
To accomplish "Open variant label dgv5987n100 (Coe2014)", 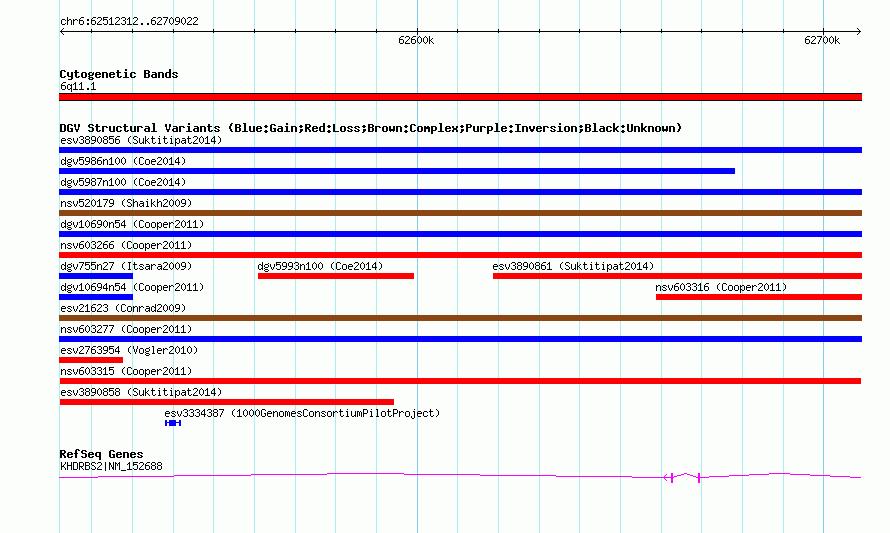I will (x=123, y=182).
